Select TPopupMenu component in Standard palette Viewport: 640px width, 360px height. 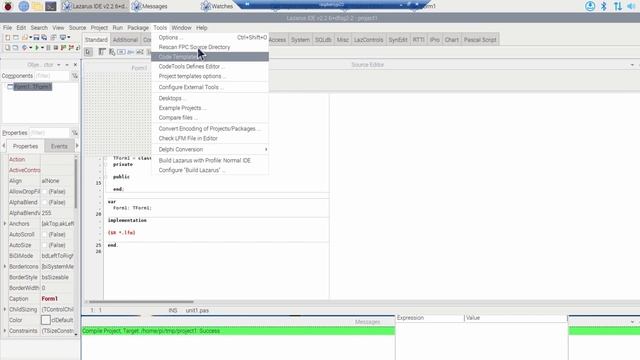tap(112, 52)
